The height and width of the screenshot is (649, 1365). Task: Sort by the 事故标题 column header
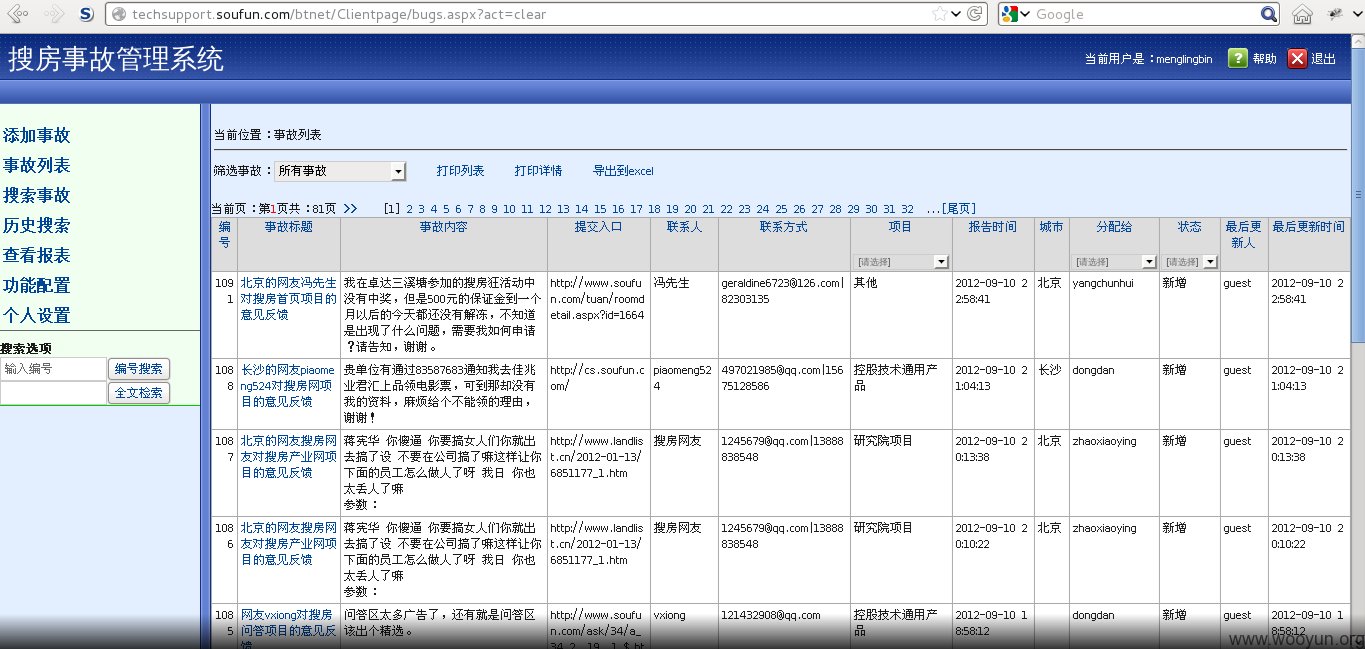click(288, 227)
